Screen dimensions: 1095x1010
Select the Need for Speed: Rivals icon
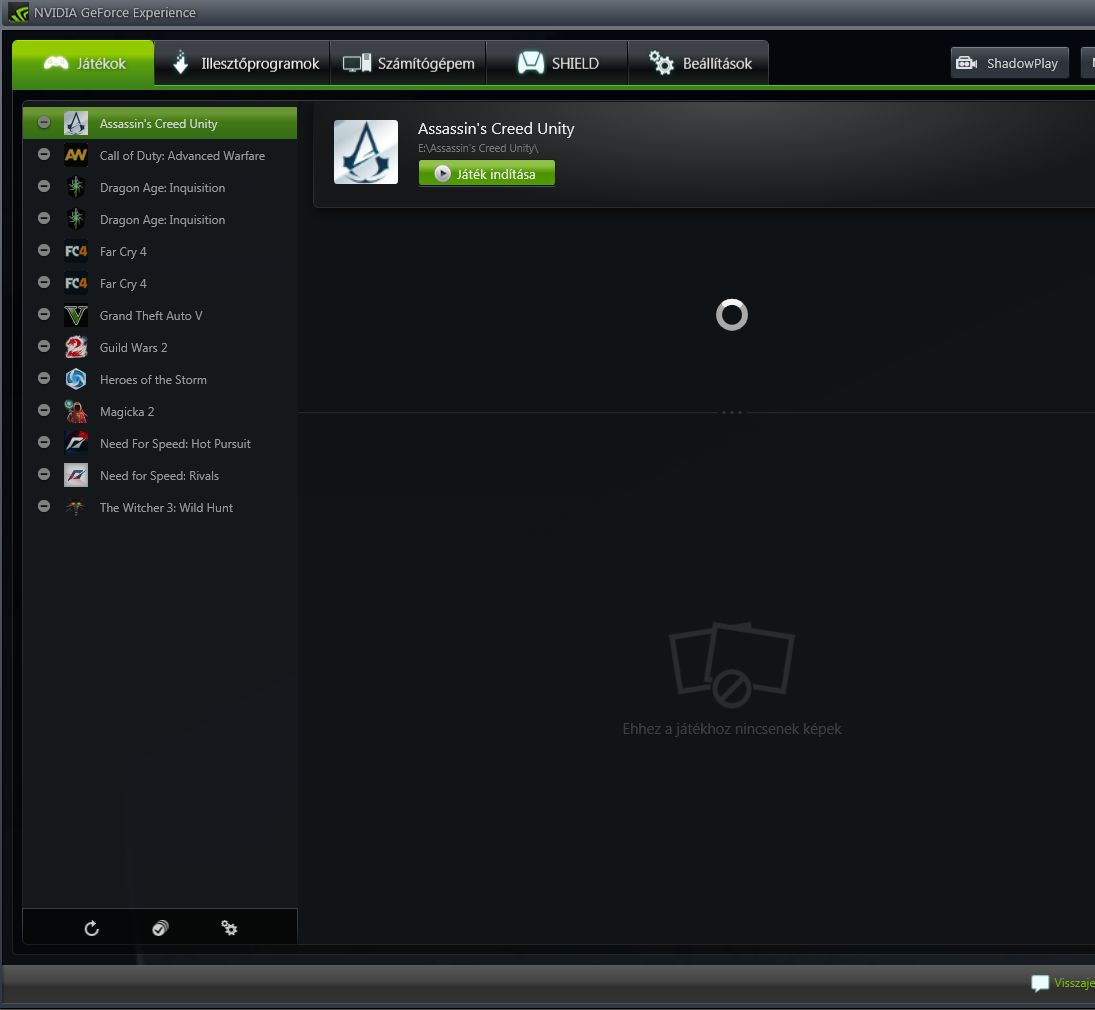tap(76, 475)
